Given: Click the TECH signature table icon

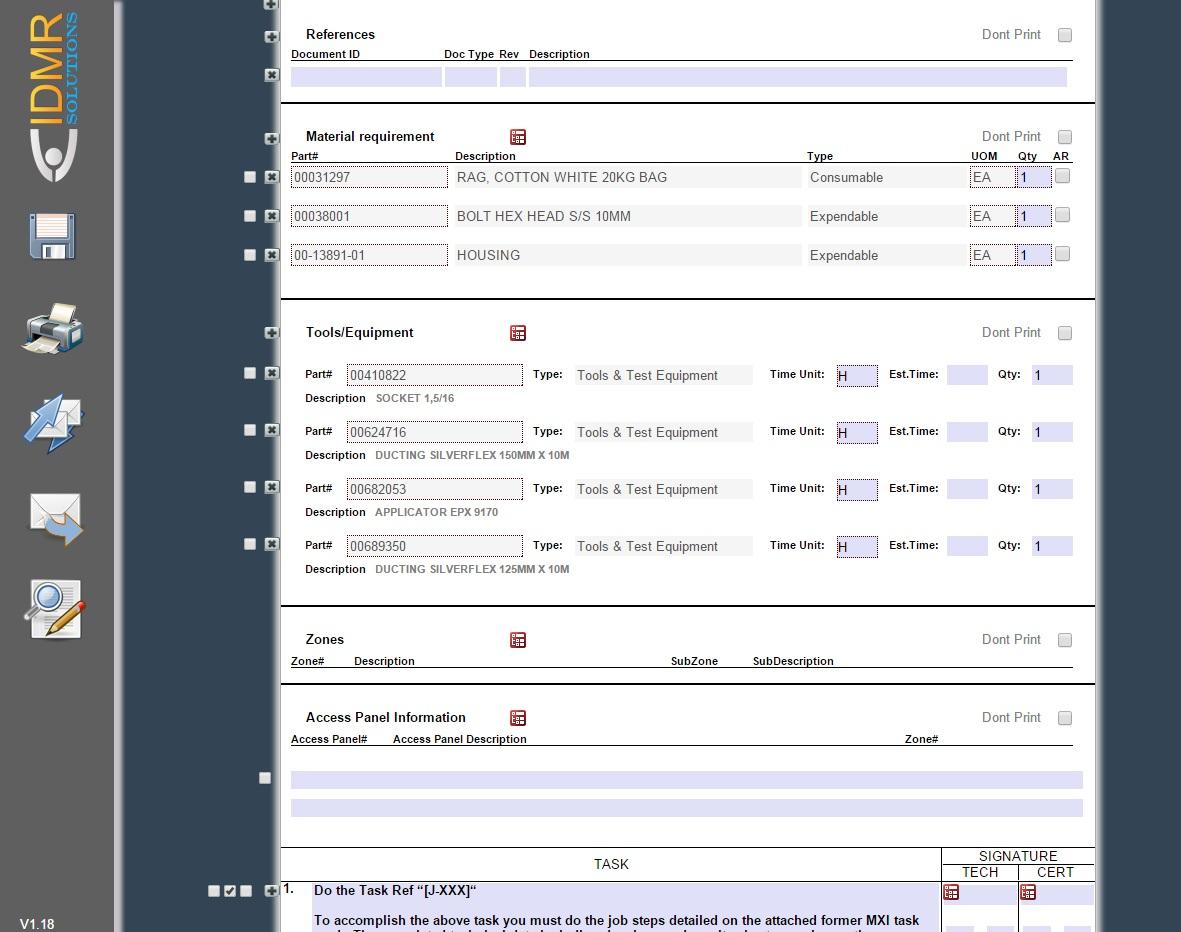Looking at the screenshot, I should click(x=951, y=892).
